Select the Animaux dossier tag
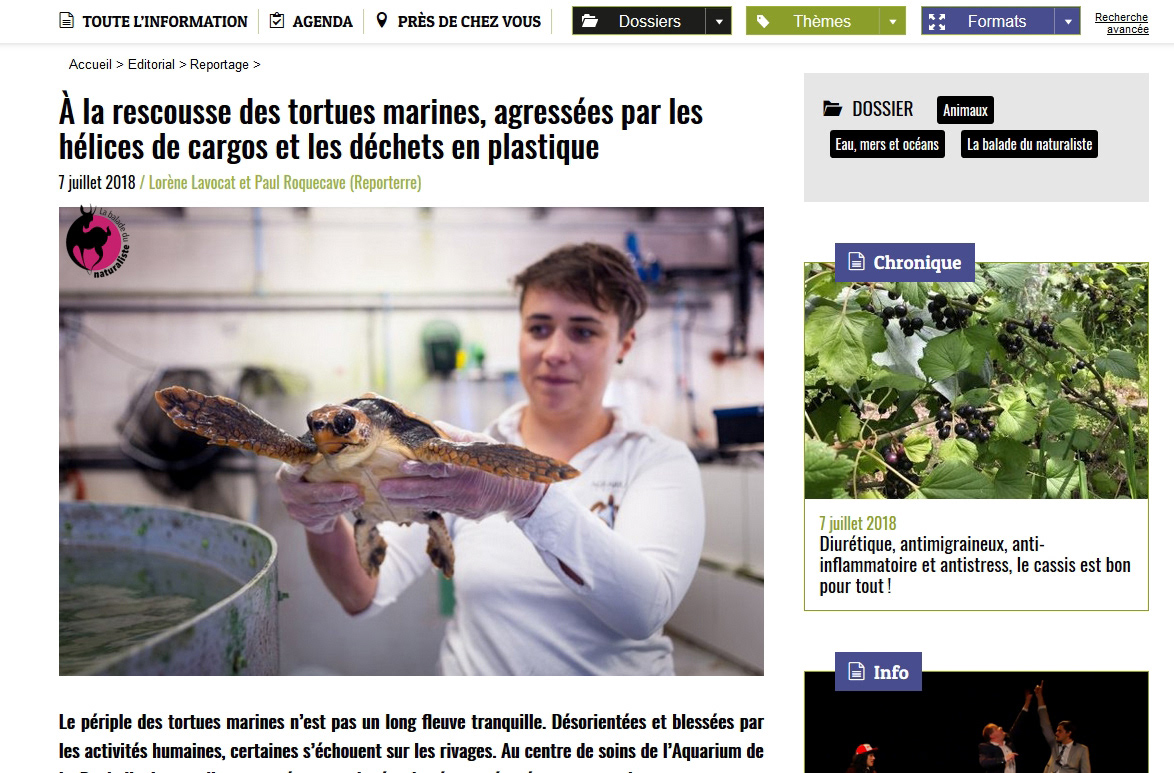 click(965, 110)
